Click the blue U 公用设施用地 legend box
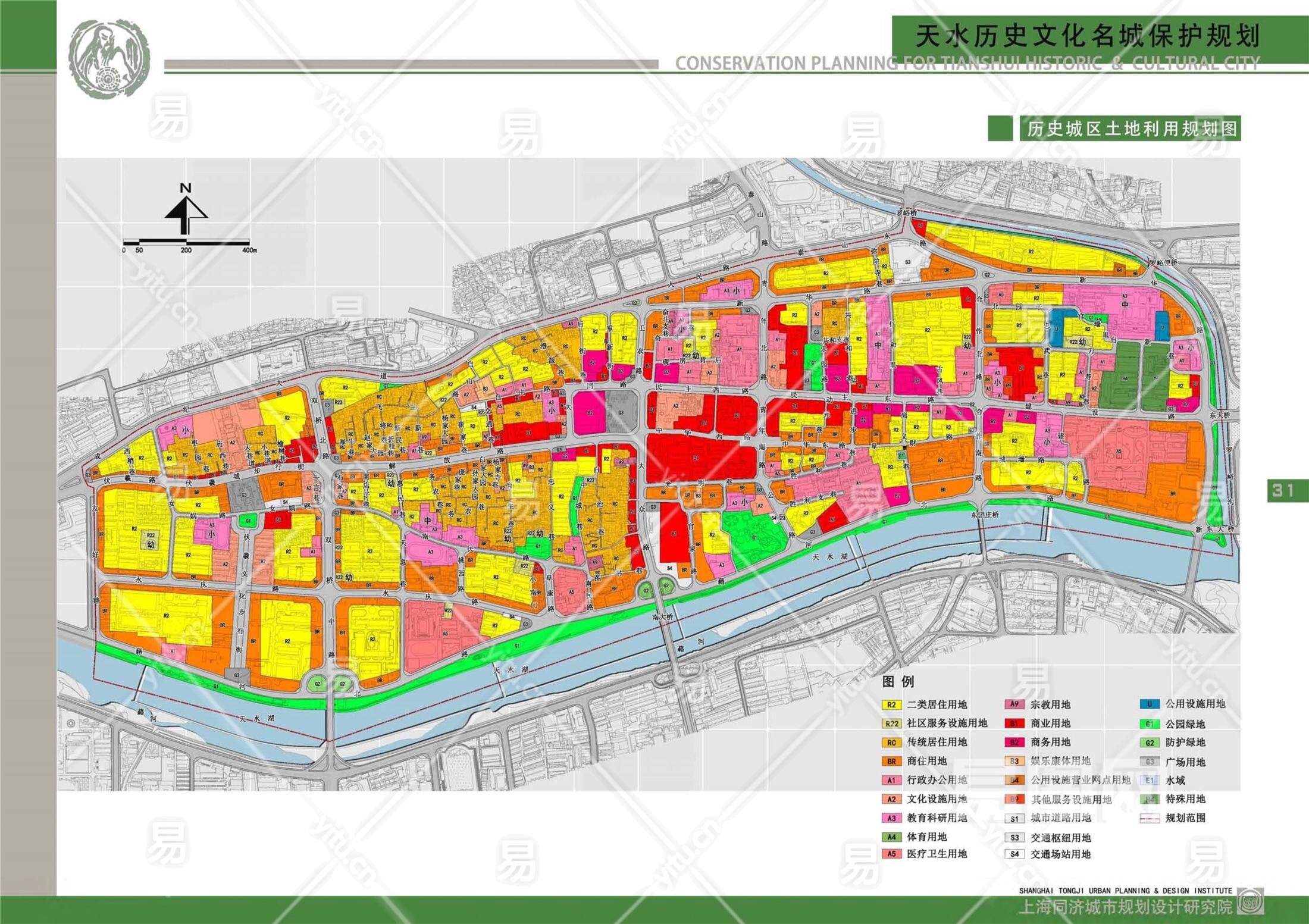Image resolution: width=1309 pixels, height=924 pixels. coord(1149,704)
